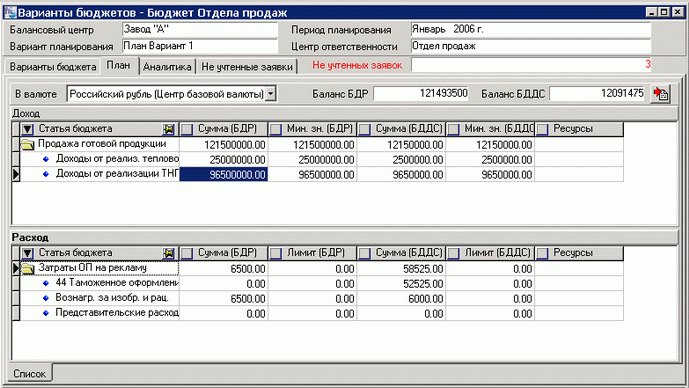689x388 pixels.
Task: Click bullet icon of 44 Таможенное оформление
Action: (x=46, y=283)
